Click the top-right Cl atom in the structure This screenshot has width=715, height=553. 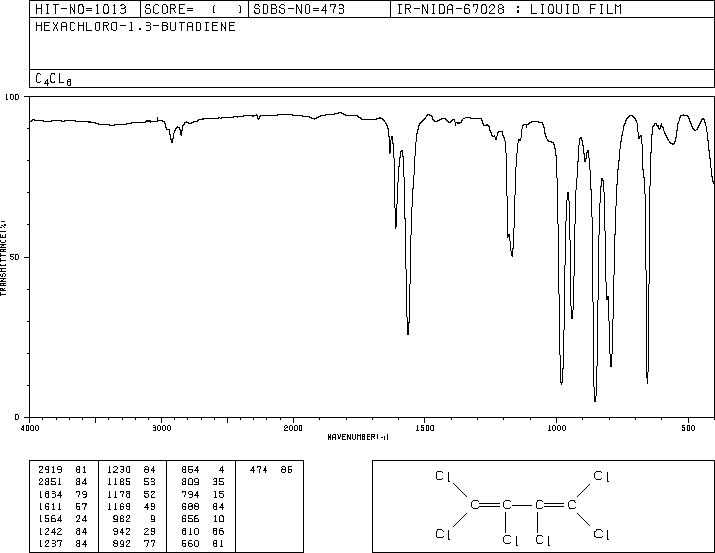click(601, 476)
